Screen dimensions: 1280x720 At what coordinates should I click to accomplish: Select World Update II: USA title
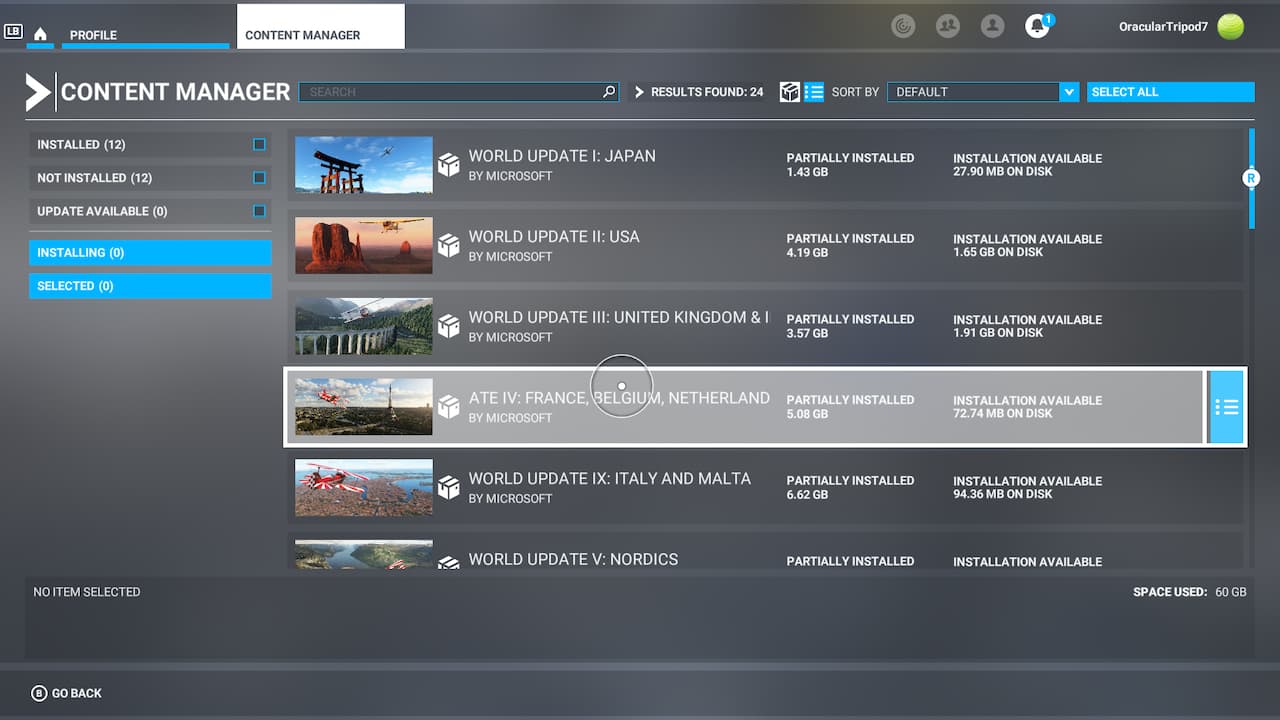pos(554,237)
